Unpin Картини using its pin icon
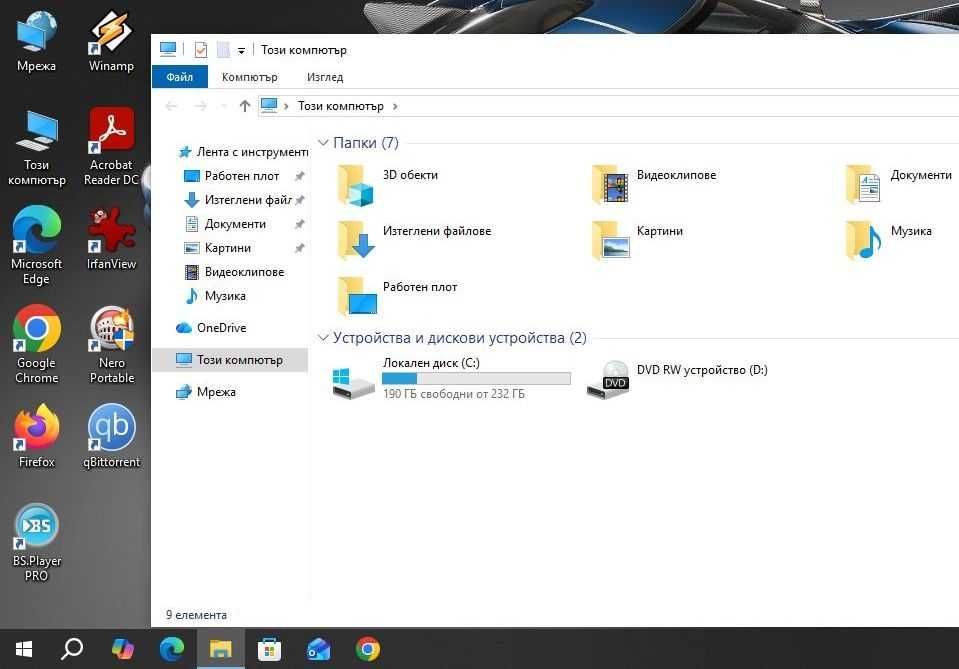Image resolution: width=959 pixels, height=669 pixels. click(x=299, y=248)
